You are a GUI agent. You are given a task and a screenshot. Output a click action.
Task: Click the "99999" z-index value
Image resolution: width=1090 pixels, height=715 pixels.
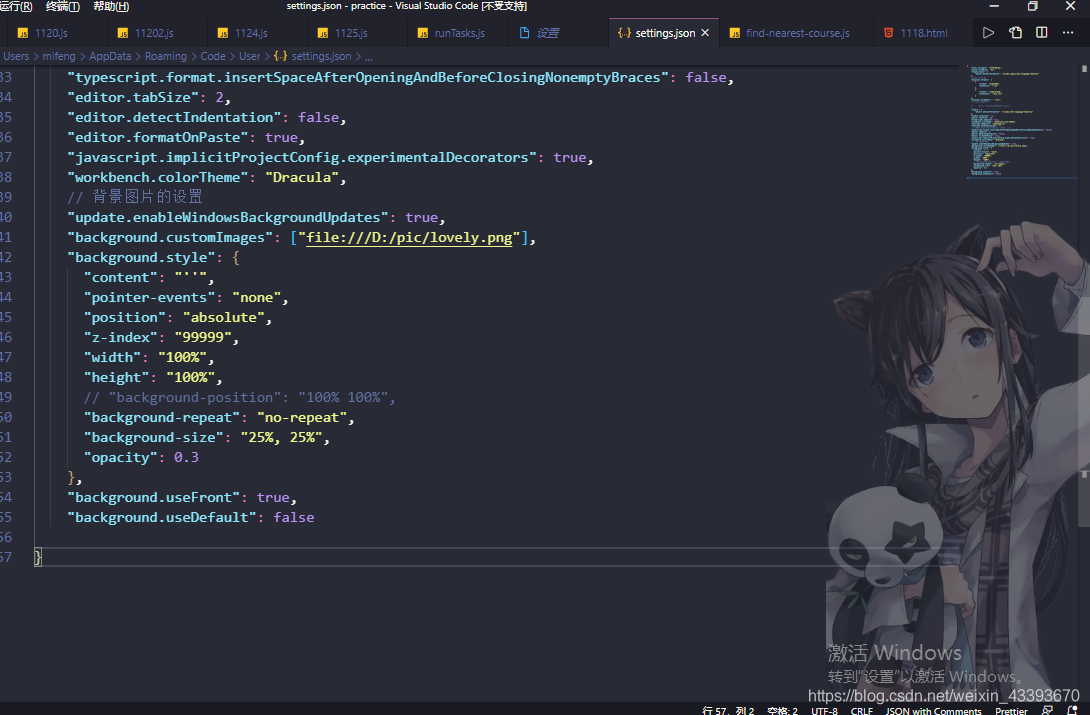pyautogui.click(x=202, y=338)
